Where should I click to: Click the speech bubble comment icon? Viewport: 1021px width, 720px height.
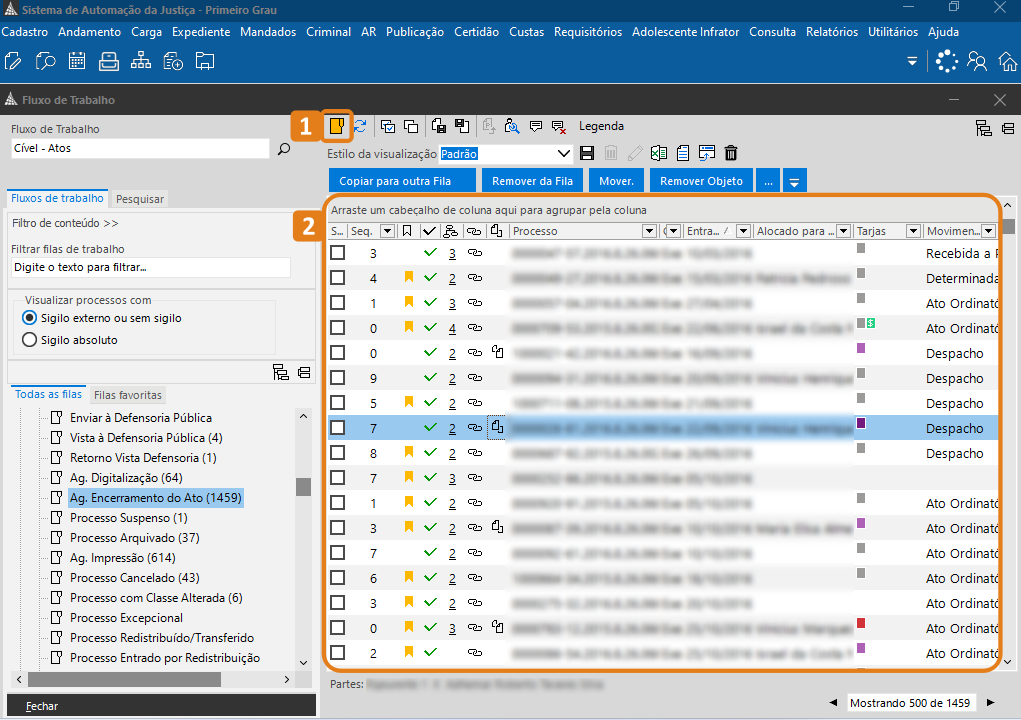[x=536, y=126]
